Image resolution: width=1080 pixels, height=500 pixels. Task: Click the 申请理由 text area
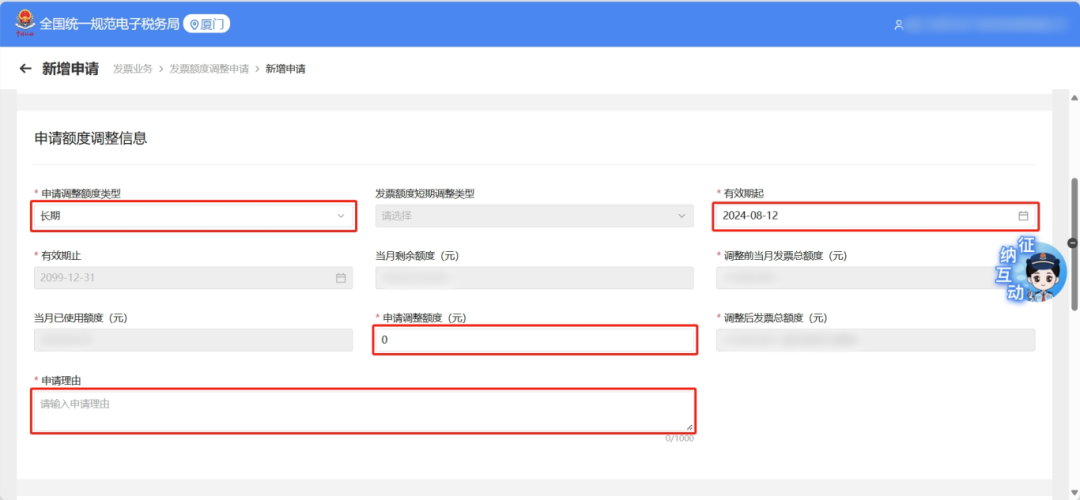click(363, 410)
